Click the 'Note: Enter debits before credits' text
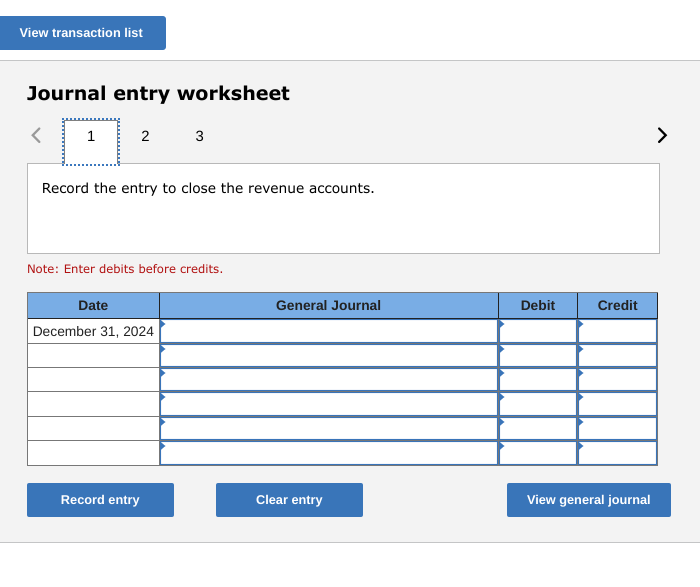 pos(125,269)
